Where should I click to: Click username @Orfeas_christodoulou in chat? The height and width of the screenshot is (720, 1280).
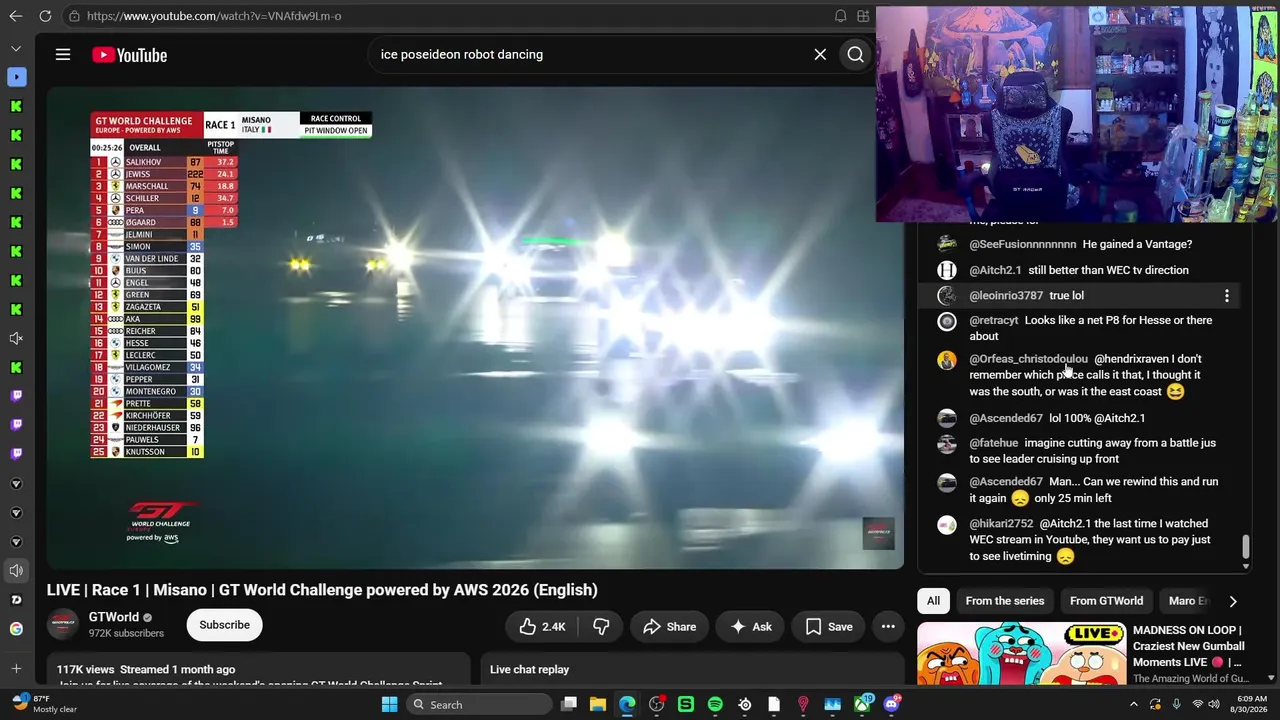1028,359
